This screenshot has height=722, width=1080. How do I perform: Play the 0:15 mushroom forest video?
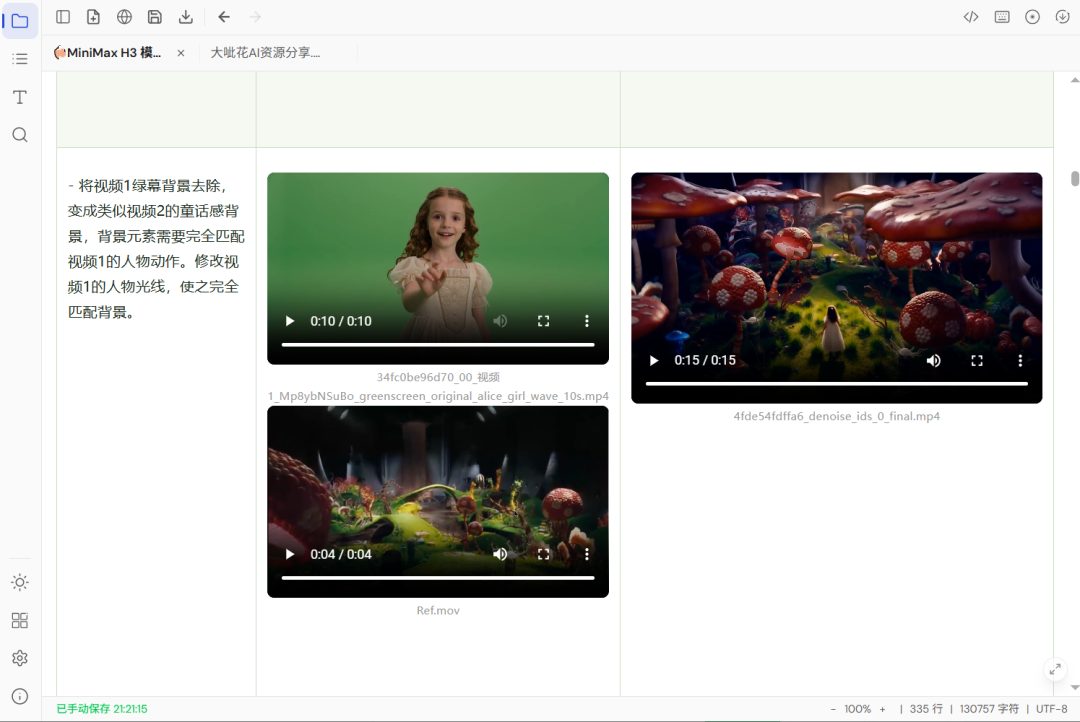pos(654,361)
